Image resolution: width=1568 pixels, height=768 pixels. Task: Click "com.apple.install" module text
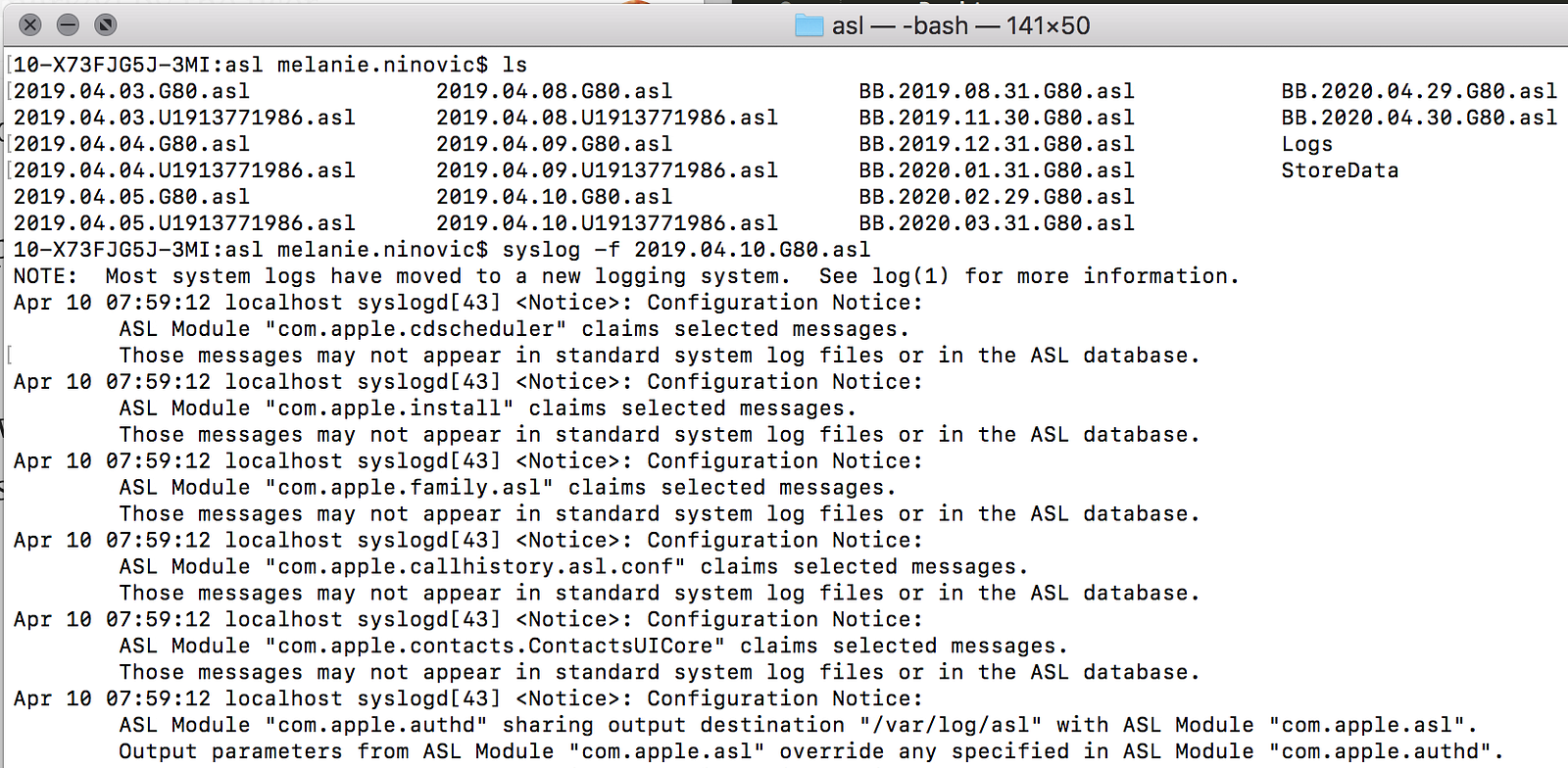point(389,408)
